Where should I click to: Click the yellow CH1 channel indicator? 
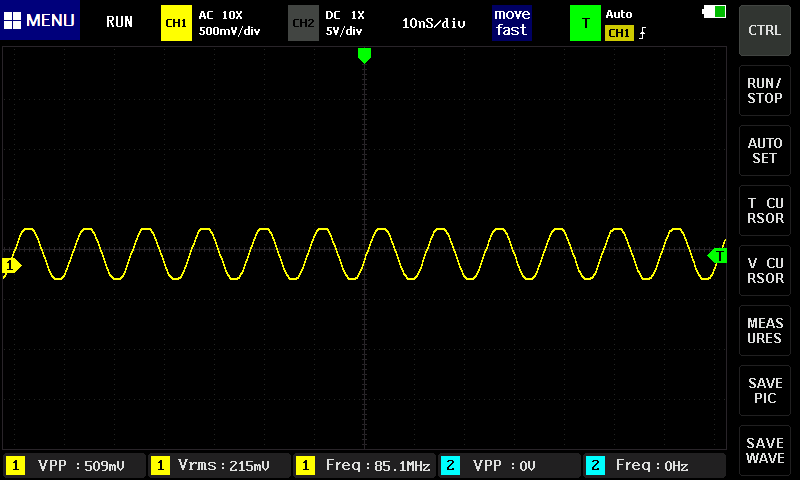click(176, 22)
